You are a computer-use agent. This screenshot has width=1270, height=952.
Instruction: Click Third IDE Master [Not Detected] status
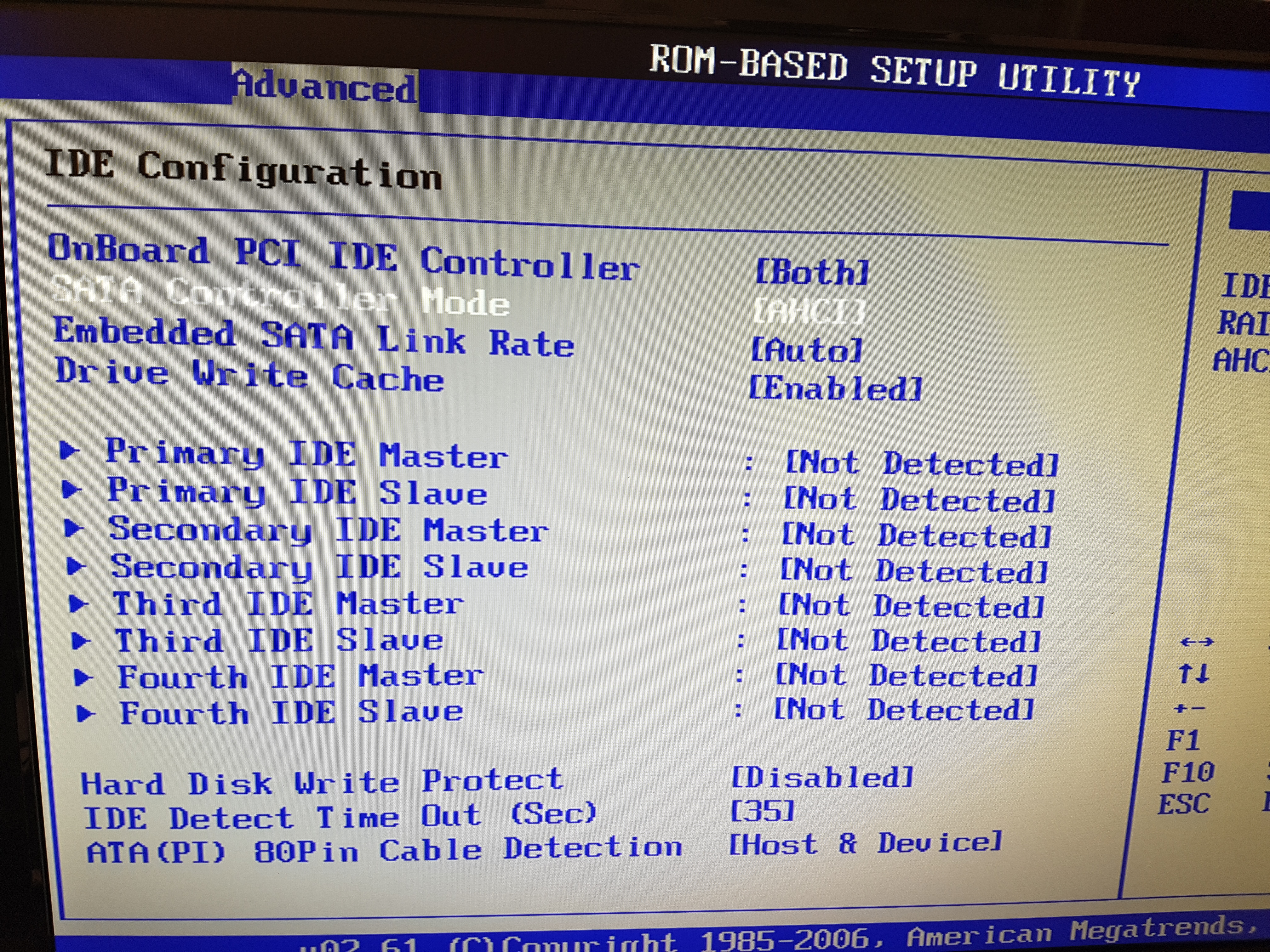pos(911,606)
